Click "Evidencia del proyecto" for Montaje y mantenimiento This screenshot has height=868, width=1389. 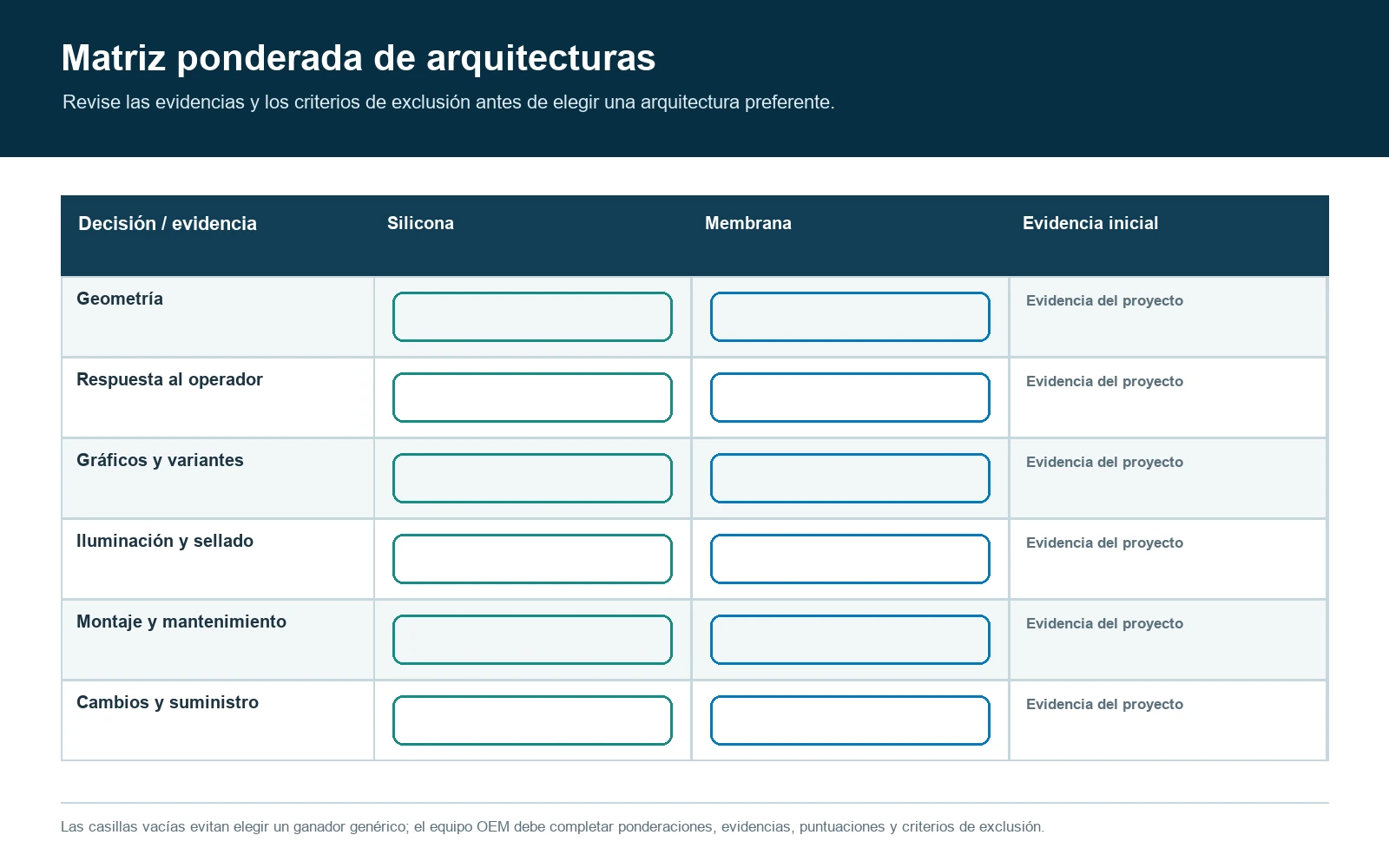1104,623
